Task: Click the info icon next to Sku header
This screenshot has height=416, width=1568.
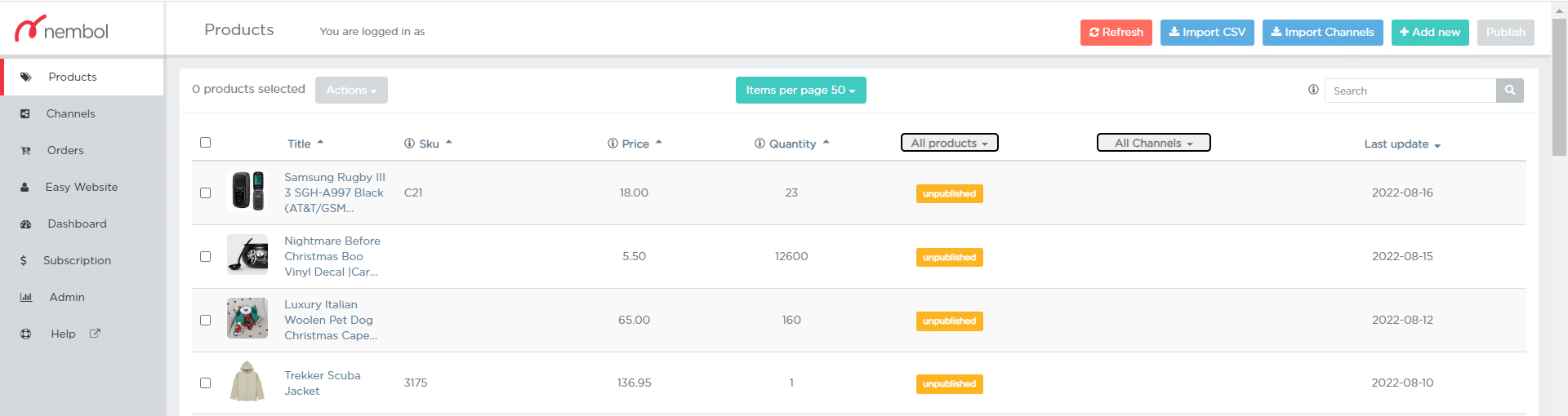Action: point(409,144)
